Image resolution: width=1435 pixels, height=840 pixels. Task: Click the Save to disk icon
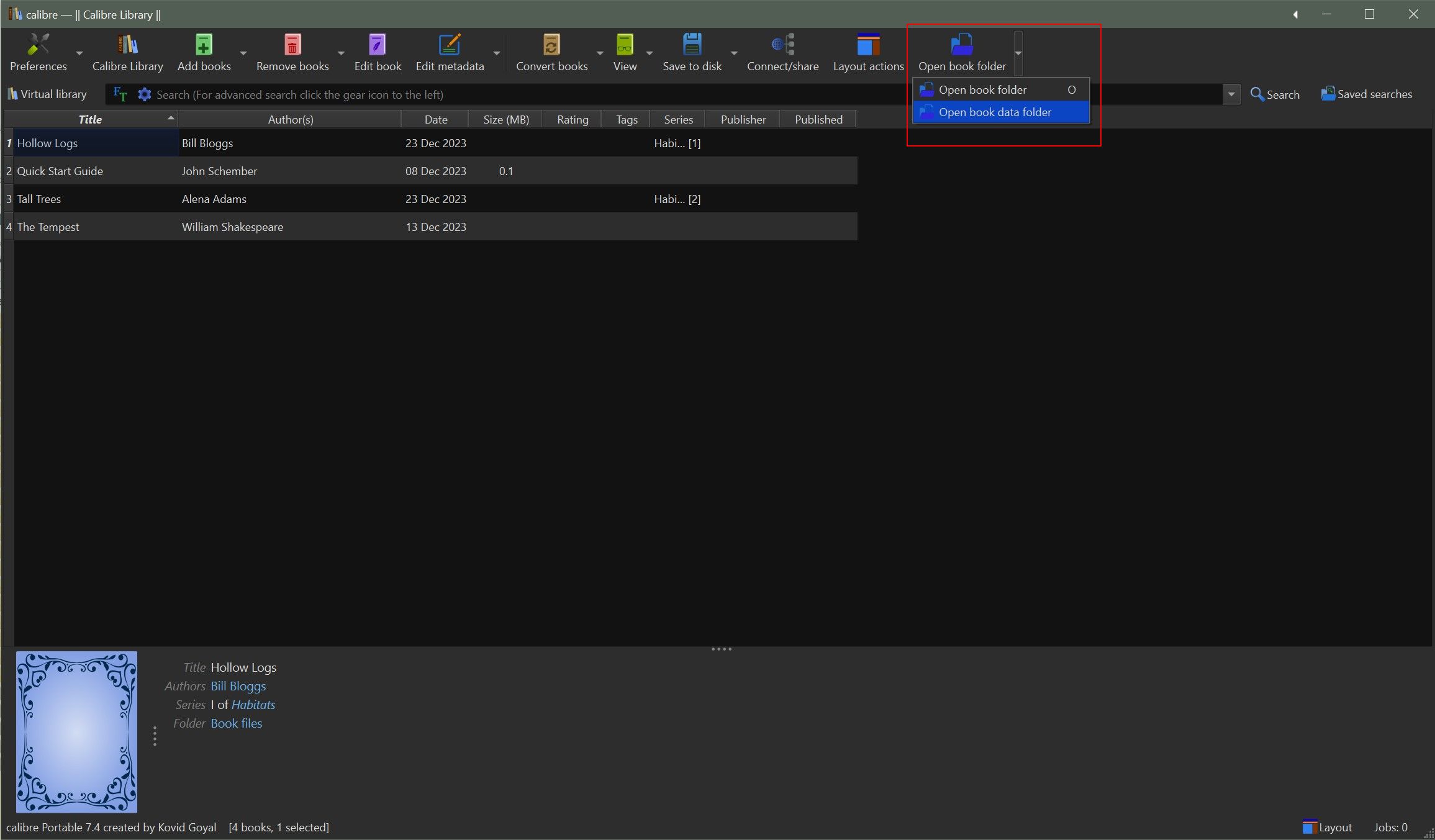click(692, 45)
